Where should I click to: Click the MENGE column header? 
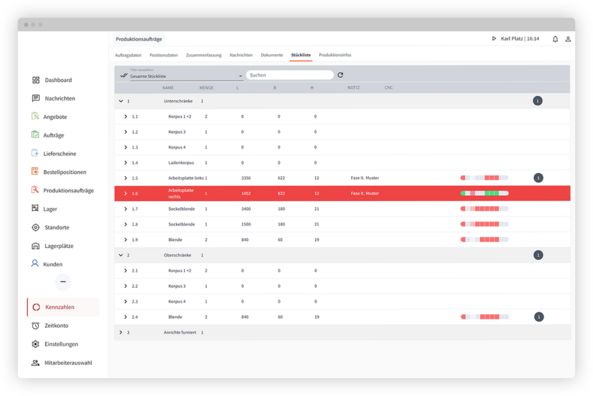point(206,88)
